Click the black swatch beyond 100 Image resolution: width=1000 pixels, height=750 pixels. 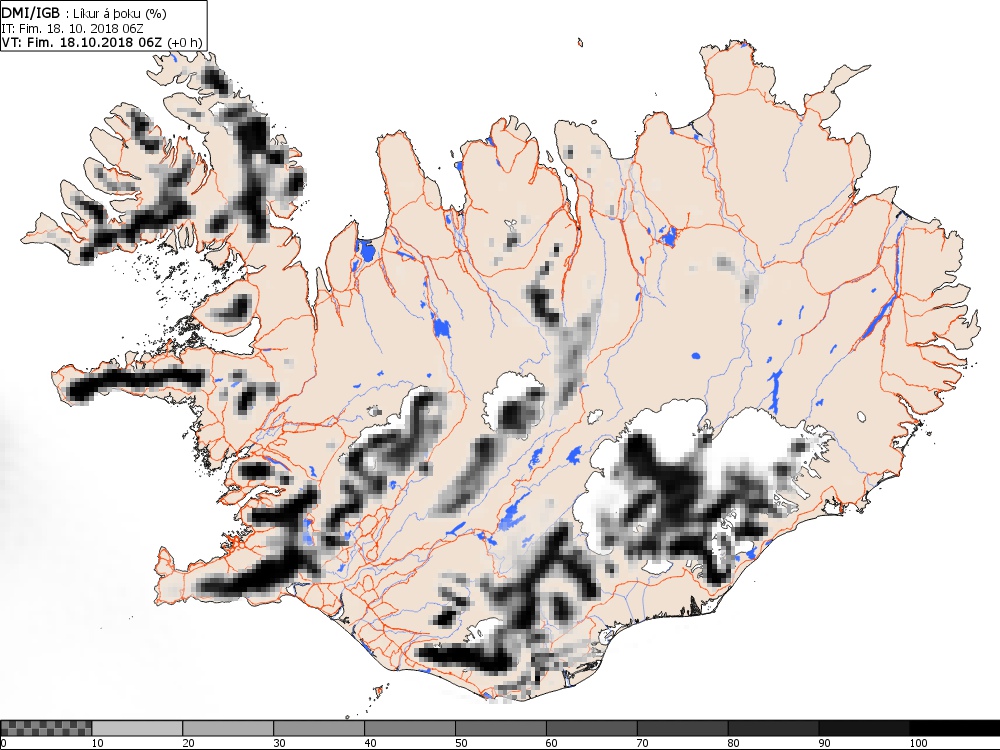[x=954, y=728]
